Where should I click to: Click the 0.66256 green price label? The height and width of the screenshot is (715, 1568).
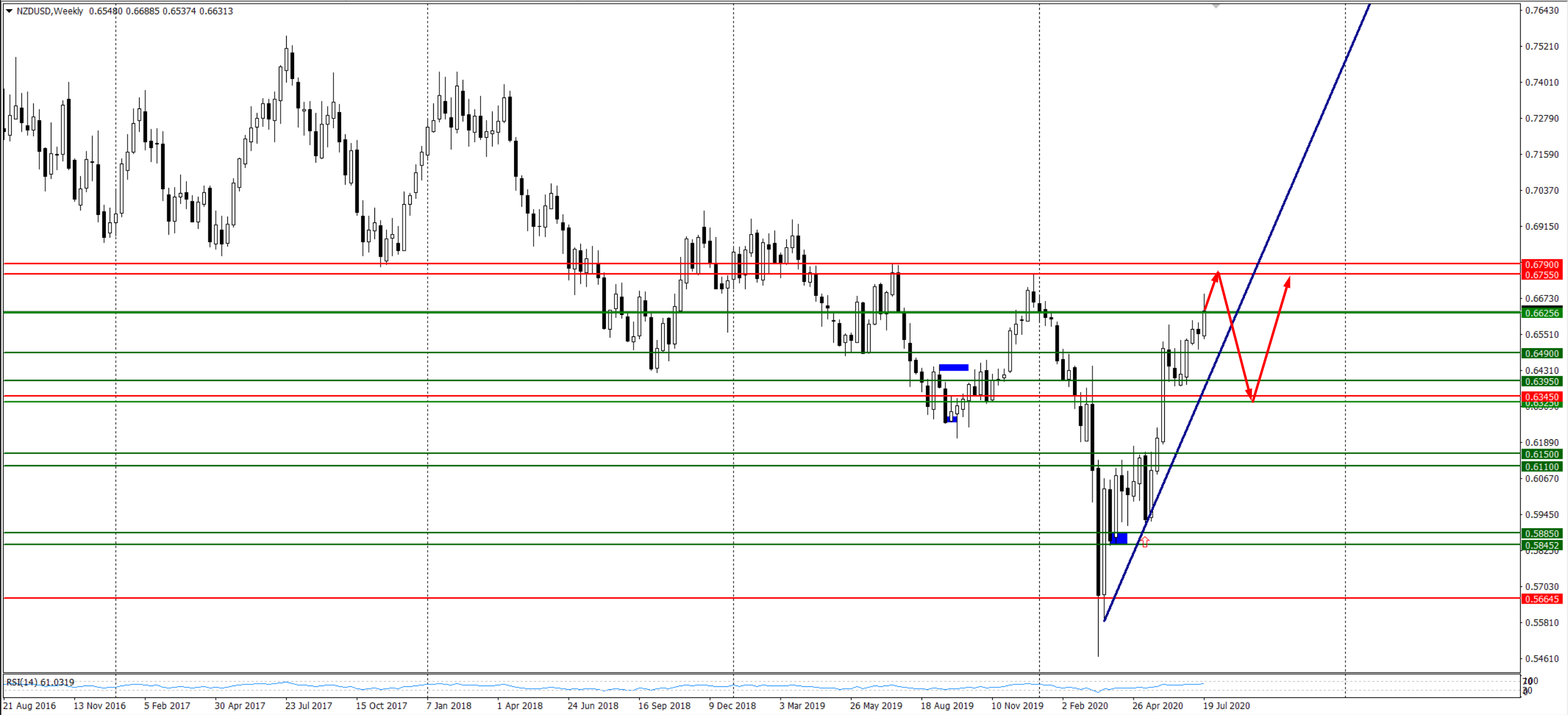1542,313
